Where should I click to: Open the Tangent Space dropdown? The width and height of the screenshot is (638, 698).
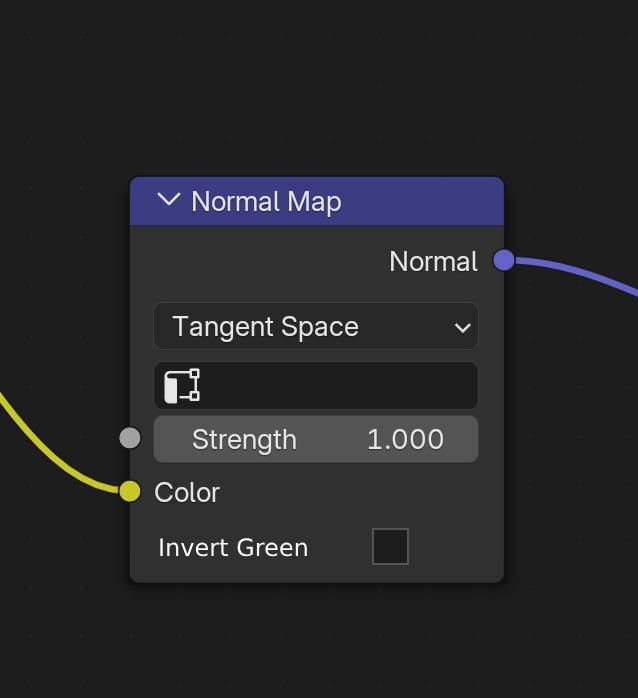[316, 326]
